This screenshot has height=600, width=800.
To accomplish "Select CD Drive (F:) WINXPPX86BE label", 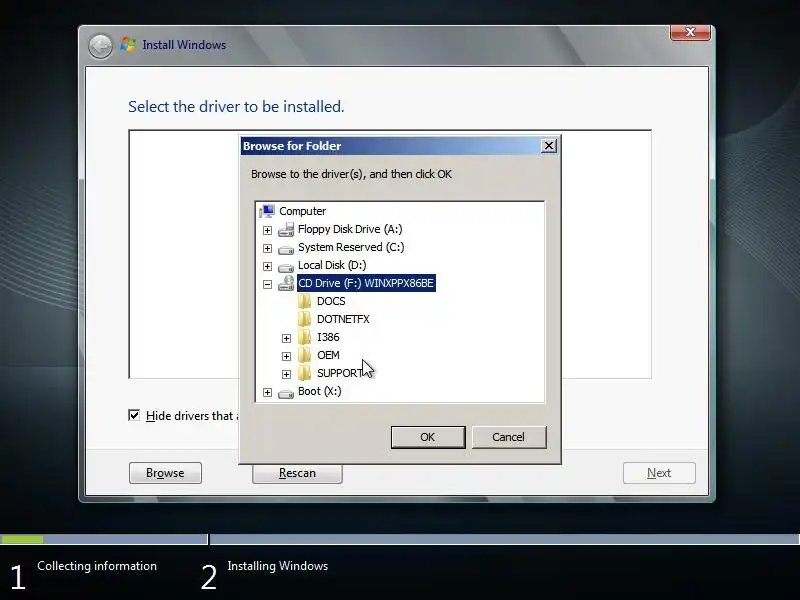I will coord(366,283).
